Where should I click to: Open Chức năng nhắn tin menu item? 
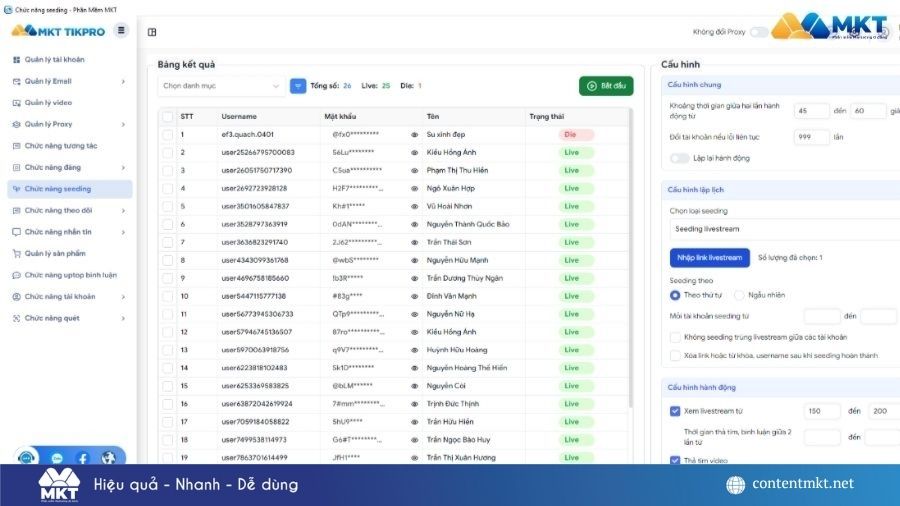tap(69, 232)
